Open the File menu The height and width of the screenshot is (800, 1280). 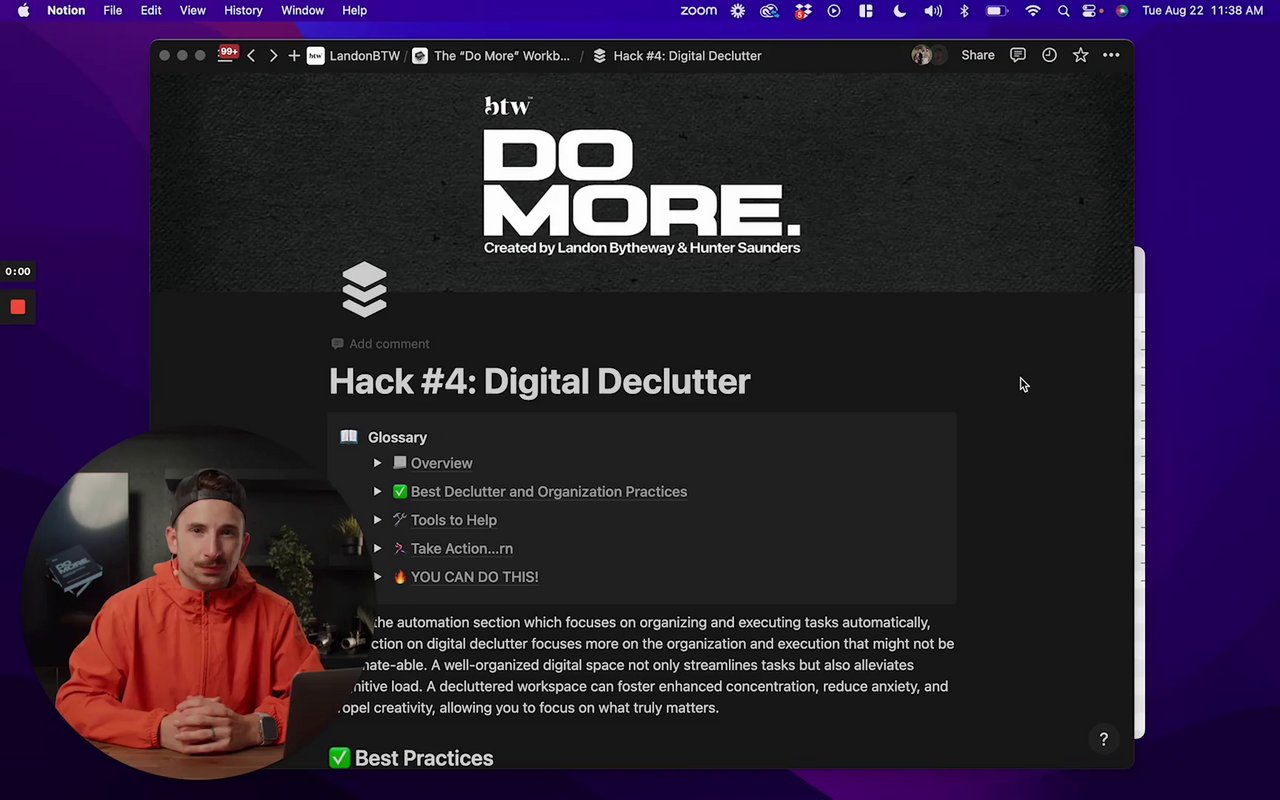tap(113, 10)
